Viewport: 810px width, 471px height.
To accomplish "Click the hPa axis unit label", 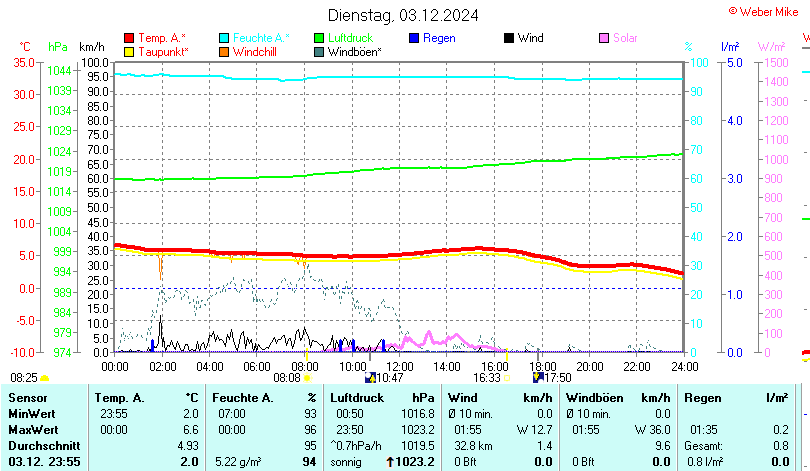I will coord(58,47).
